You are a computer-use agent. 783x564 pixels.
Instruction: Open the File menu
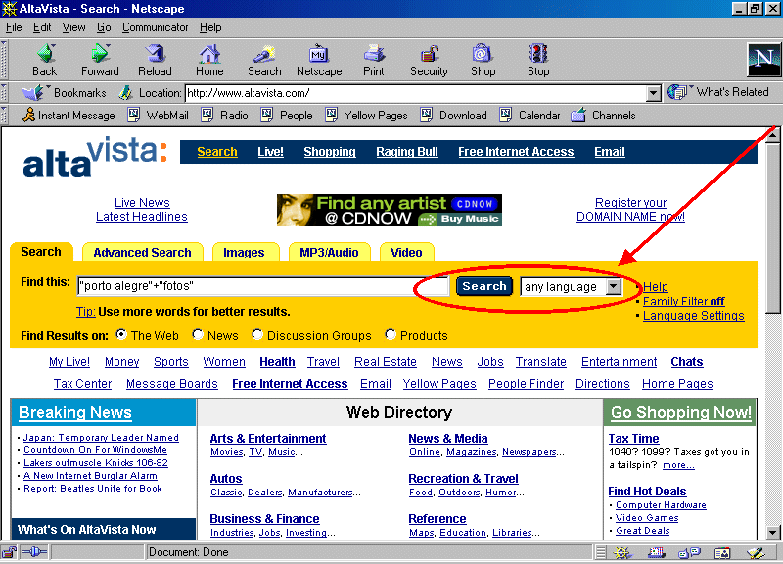(x=14, y=27)
